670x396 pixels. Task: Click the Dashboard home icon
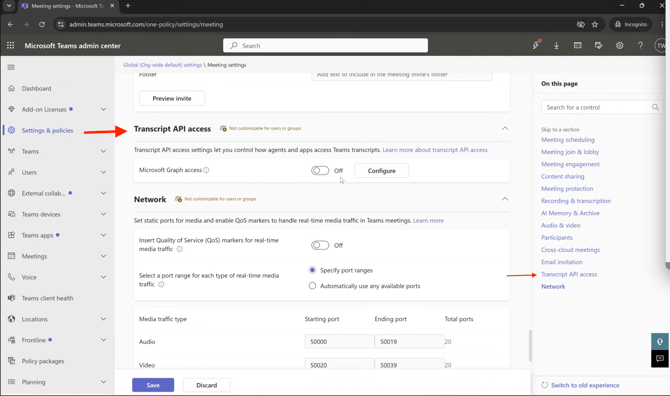click(12, 88)
